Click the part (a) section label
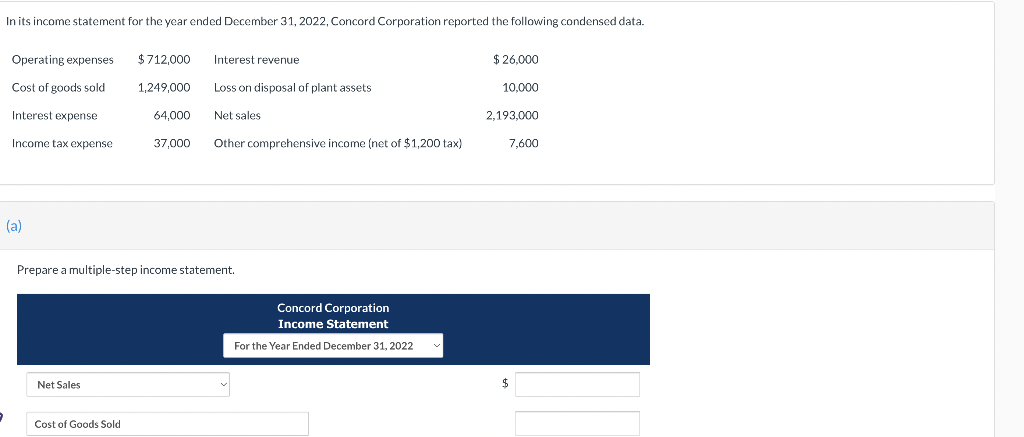 pos(14,226)
